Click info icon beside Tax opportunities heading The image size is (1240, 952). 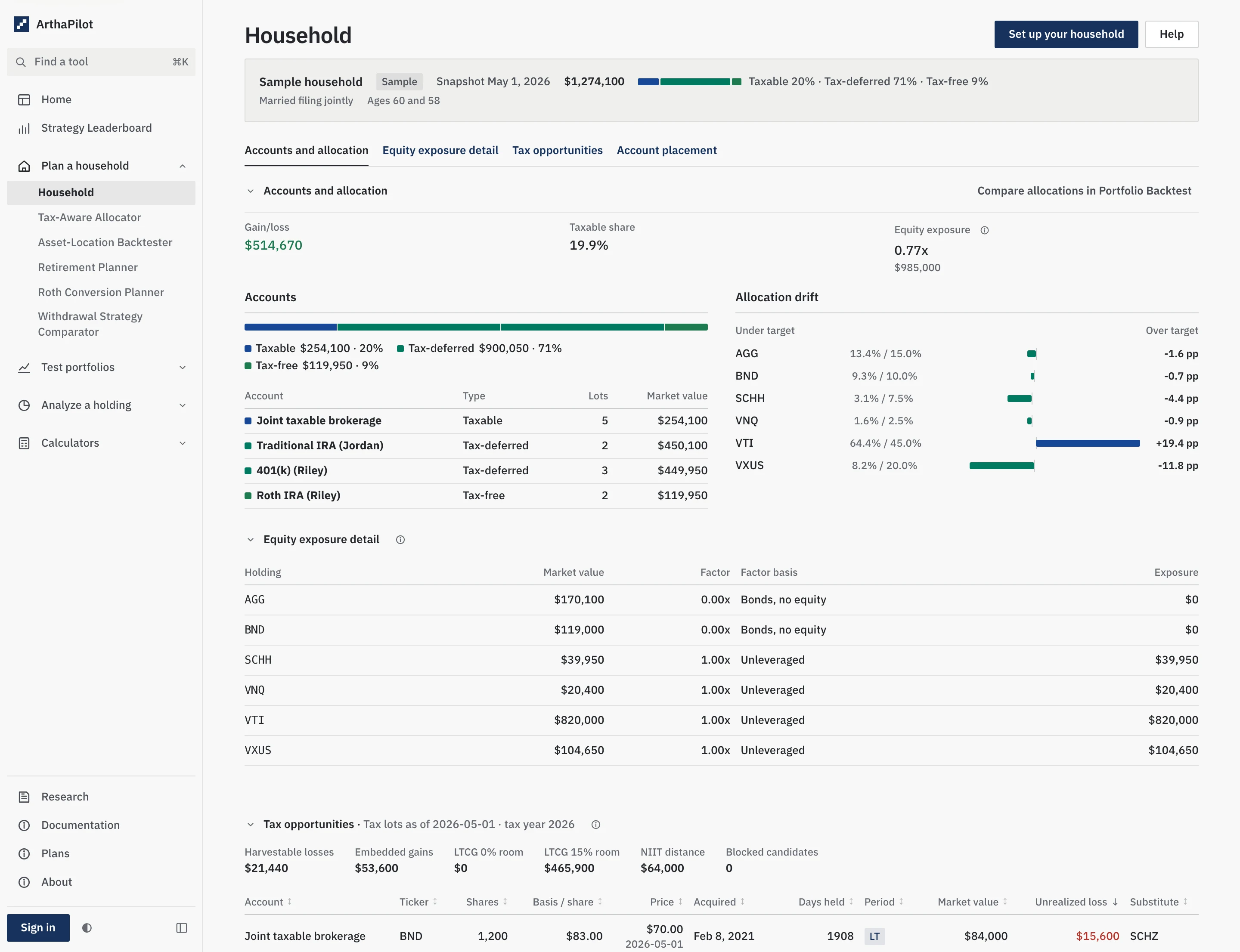point(595,825)
